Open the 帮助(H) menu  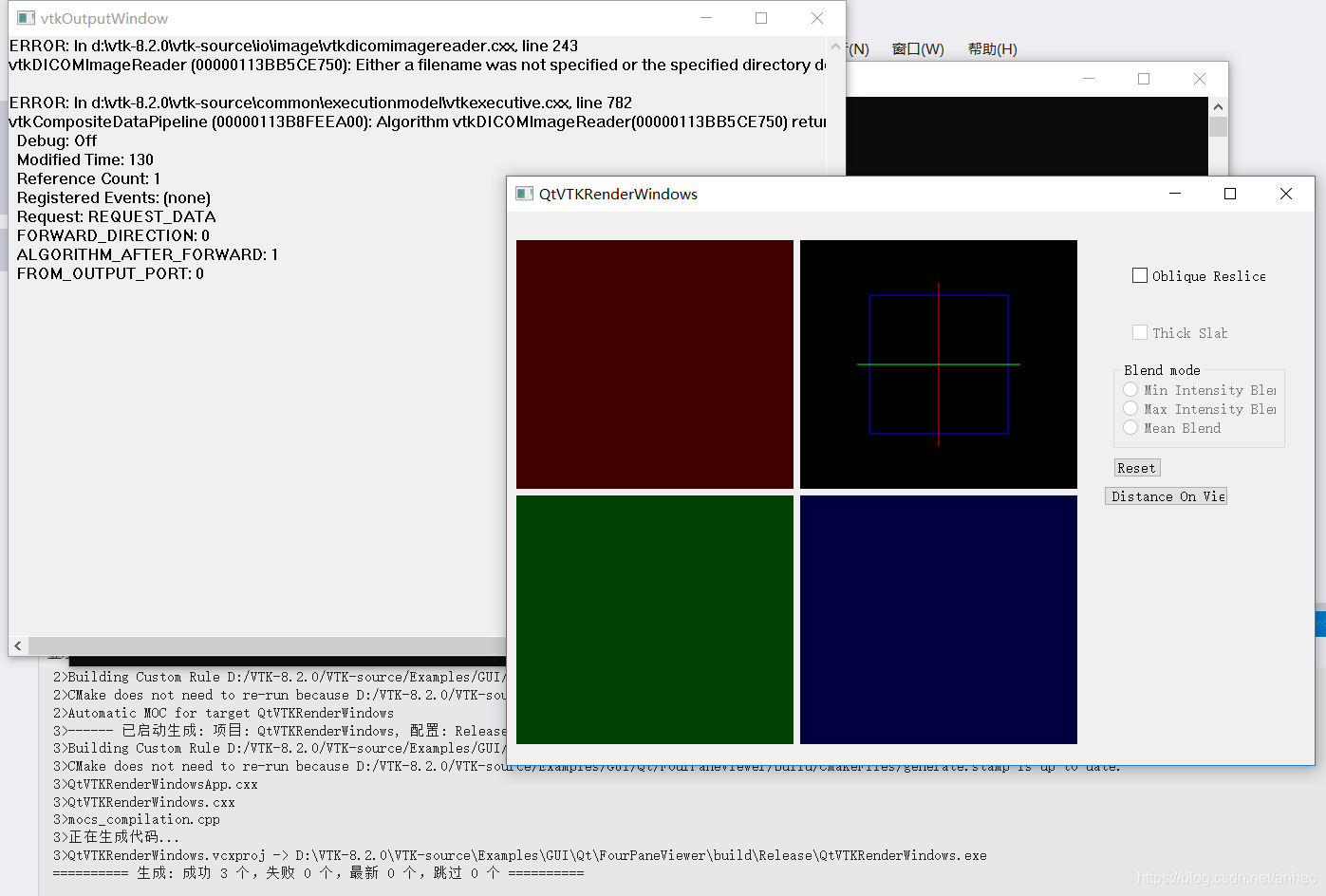(x=992, y=49)
